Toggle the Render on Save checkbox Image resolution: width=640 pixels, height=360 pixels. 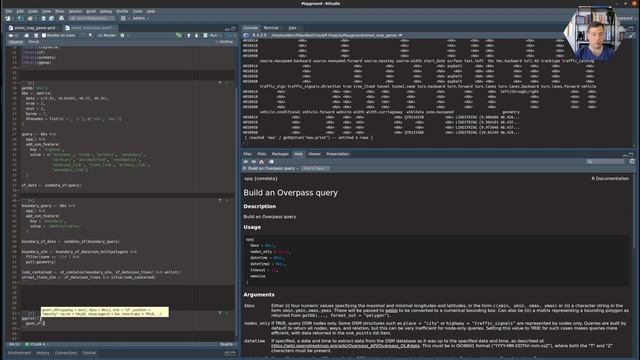[44, 36]
